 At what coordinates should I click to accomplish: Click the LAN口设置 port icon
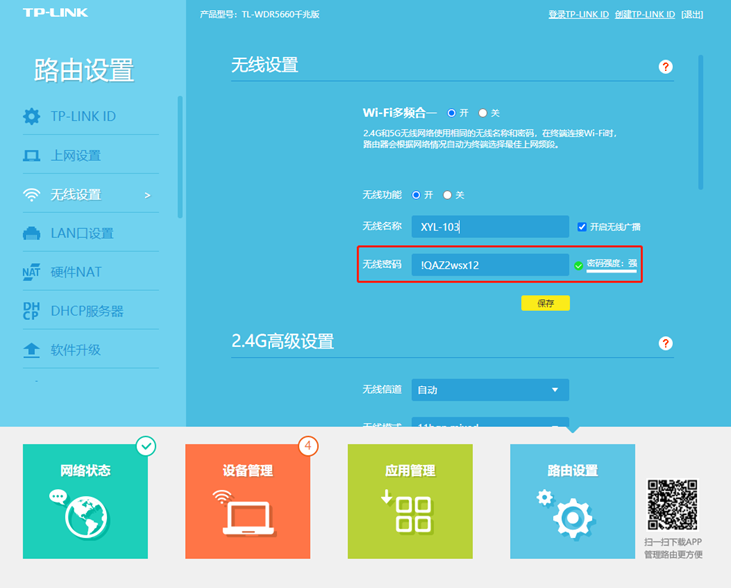[x=31, y=234]
